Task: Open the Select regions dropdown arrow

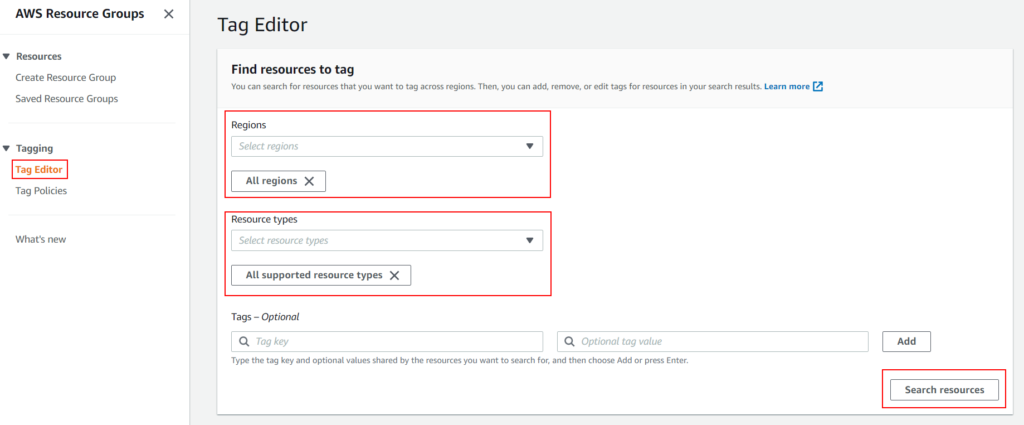Action: (x=530, y=146)
